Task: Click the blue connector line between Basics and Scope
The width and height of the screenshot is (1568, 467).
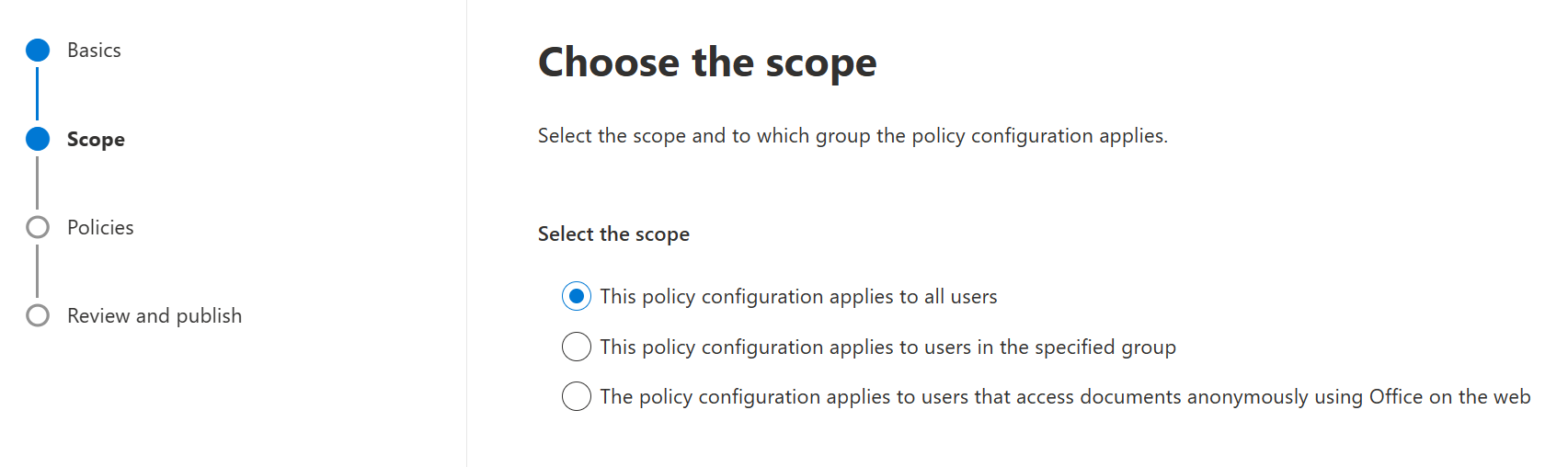Action: 37,94
